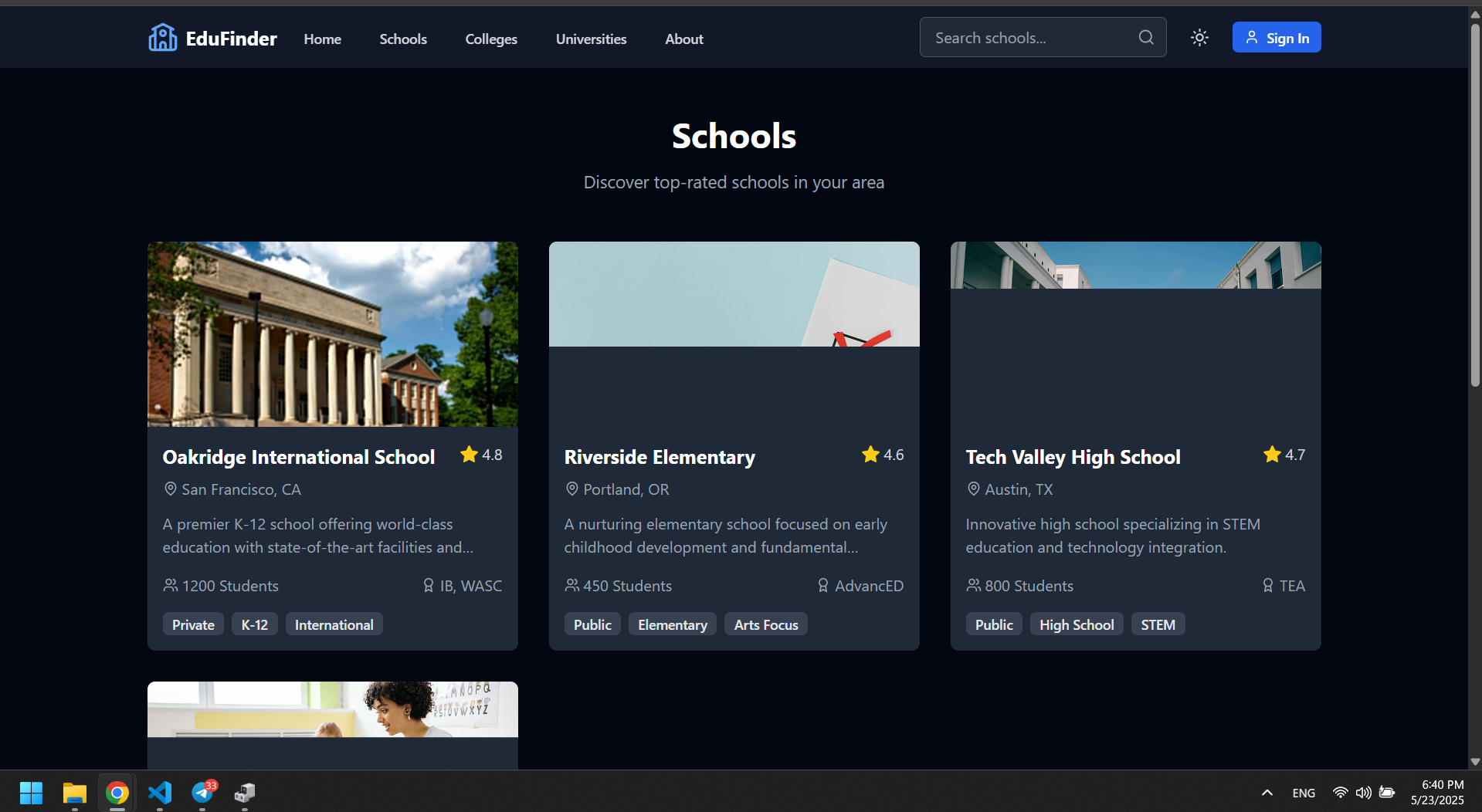The width and height of the screenshot is (1482, 812).
Task: Open the About page link
Action: pyautogui.click(x=684, y=39)
